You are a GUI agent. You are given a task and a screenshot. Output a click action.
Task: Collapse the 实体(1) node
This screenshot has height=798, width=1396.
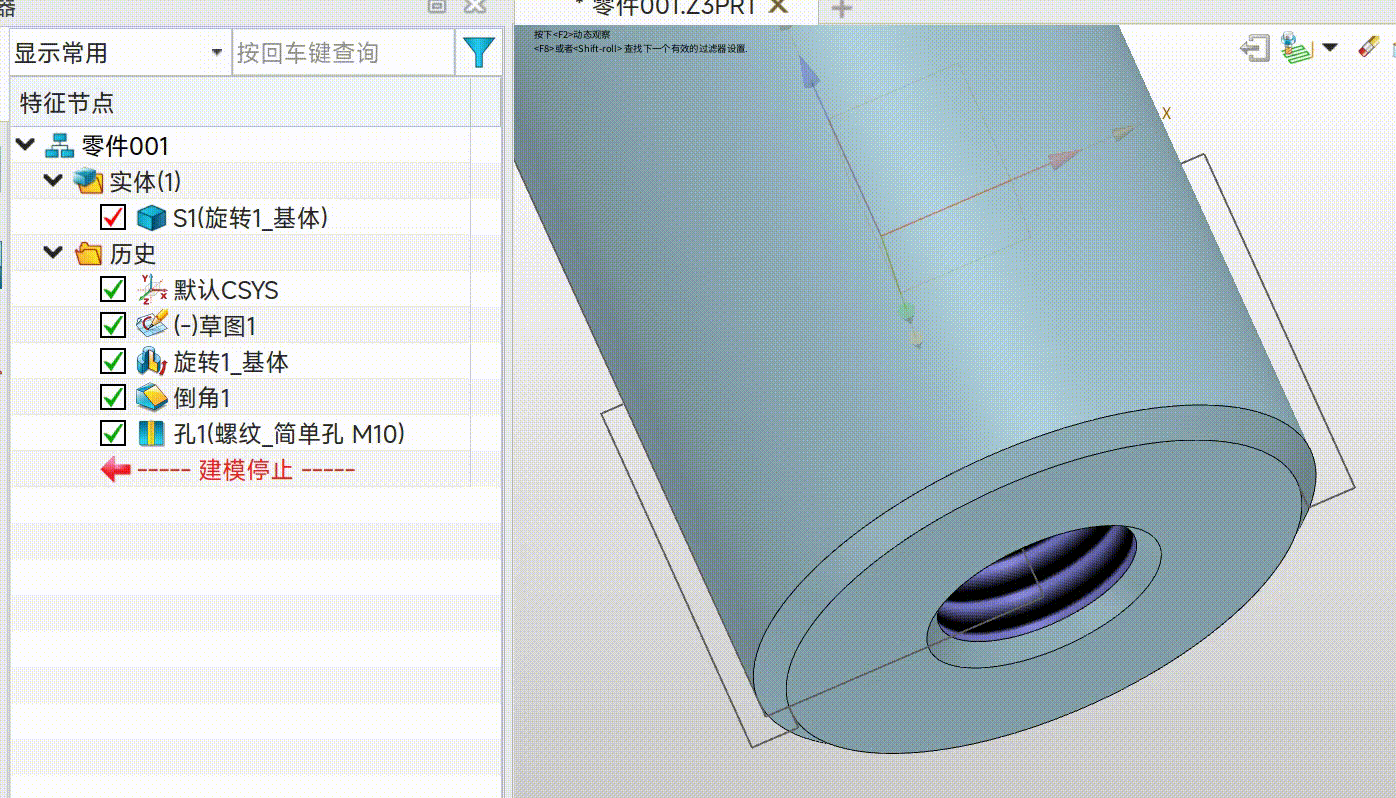click(x=53, y=182)
